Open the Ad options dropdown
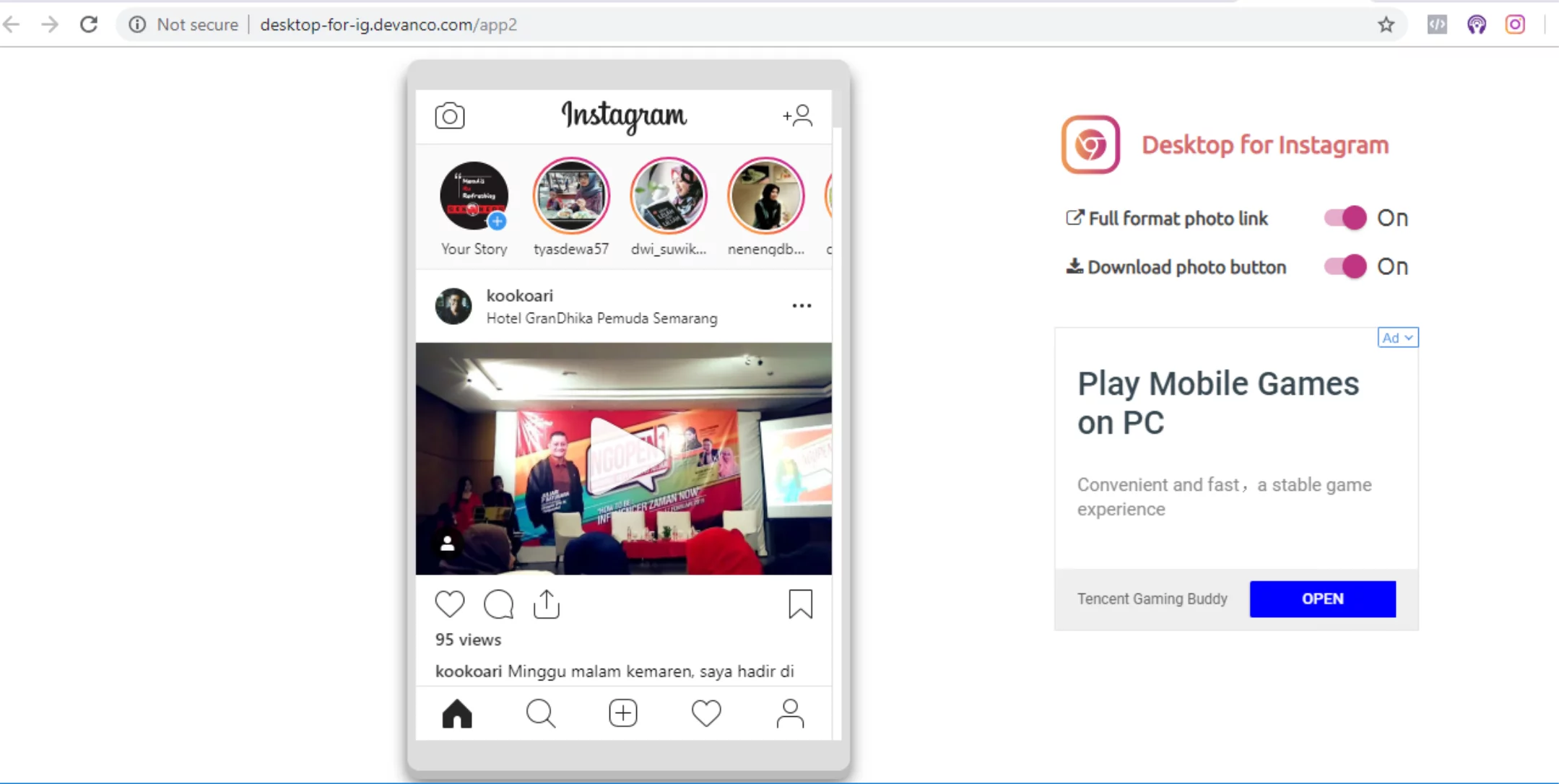Screen dimensions: 1559x784 pos(1398,337)
